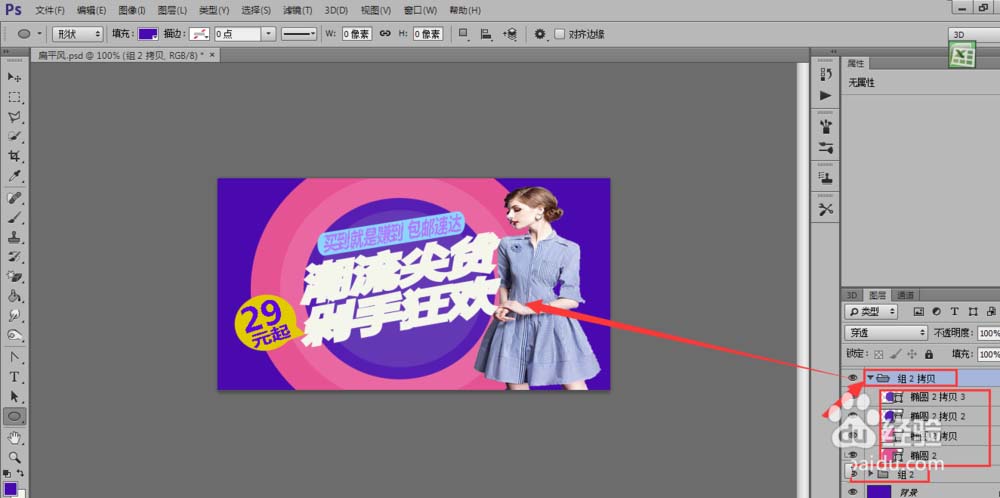This screenshot has height=498, width=1000.
Task: Select the Move tool
Action: point(14,77)
